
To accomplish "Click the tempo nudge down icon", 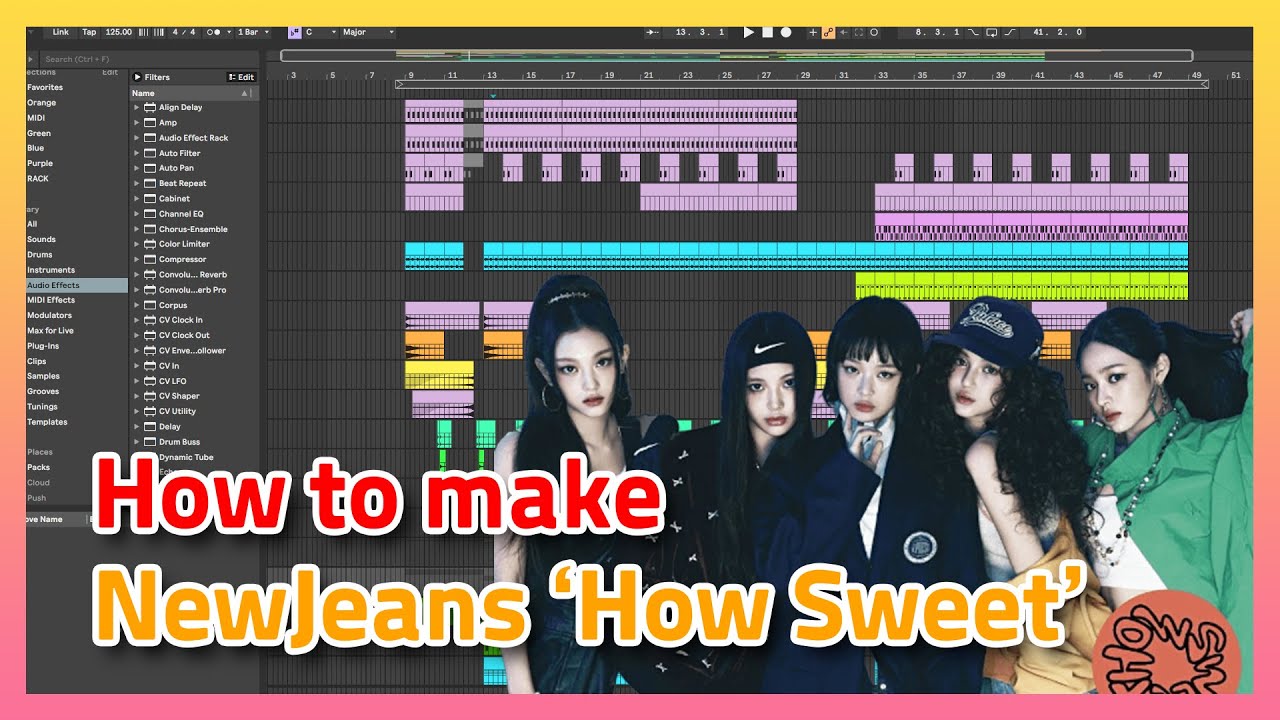I will pos(143,32).
